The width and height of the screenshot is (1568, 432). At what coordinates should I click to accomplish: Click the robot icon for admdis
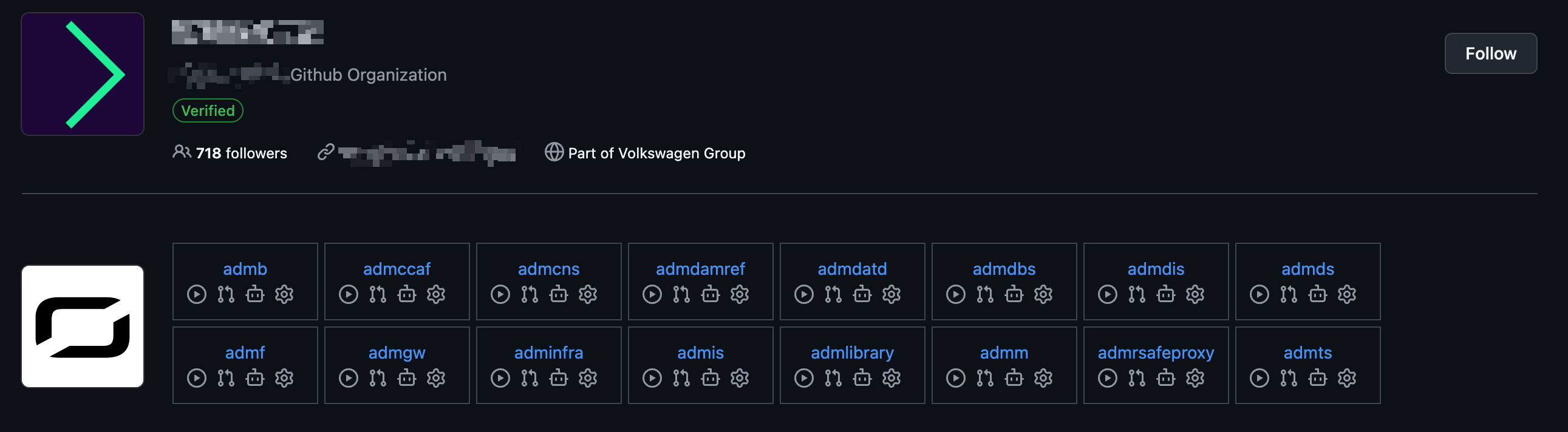point(1165,294)
